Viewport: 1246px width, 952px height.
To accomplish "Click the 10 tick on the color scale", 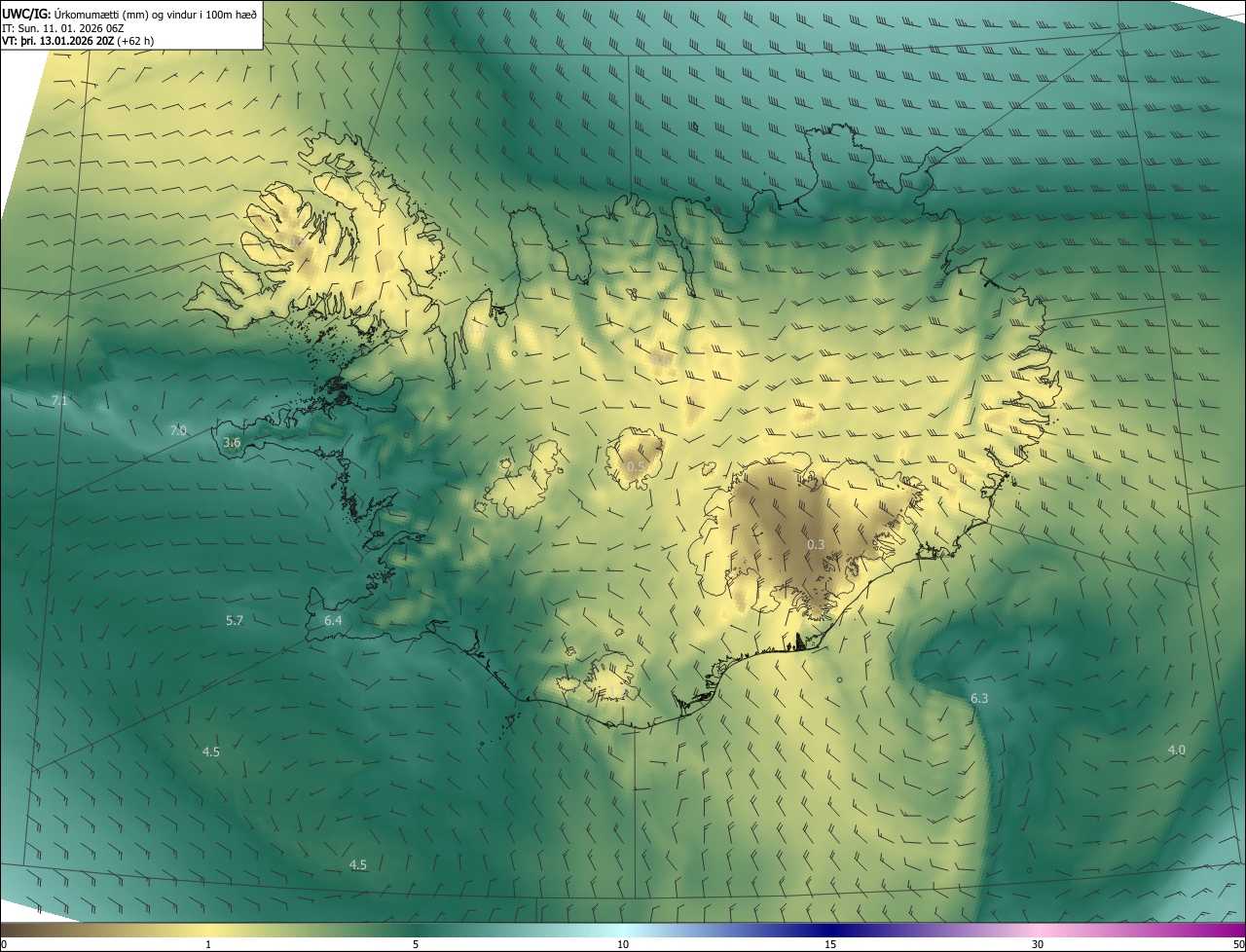I will tap(623, 945).
